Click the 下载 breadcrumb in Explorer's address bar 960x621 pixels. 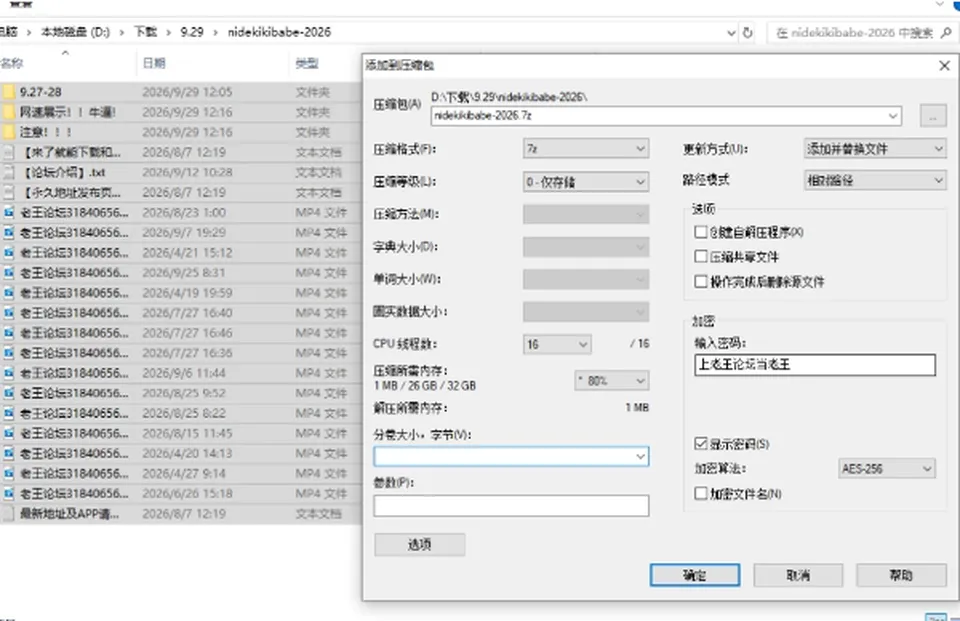tap(146, 32)
